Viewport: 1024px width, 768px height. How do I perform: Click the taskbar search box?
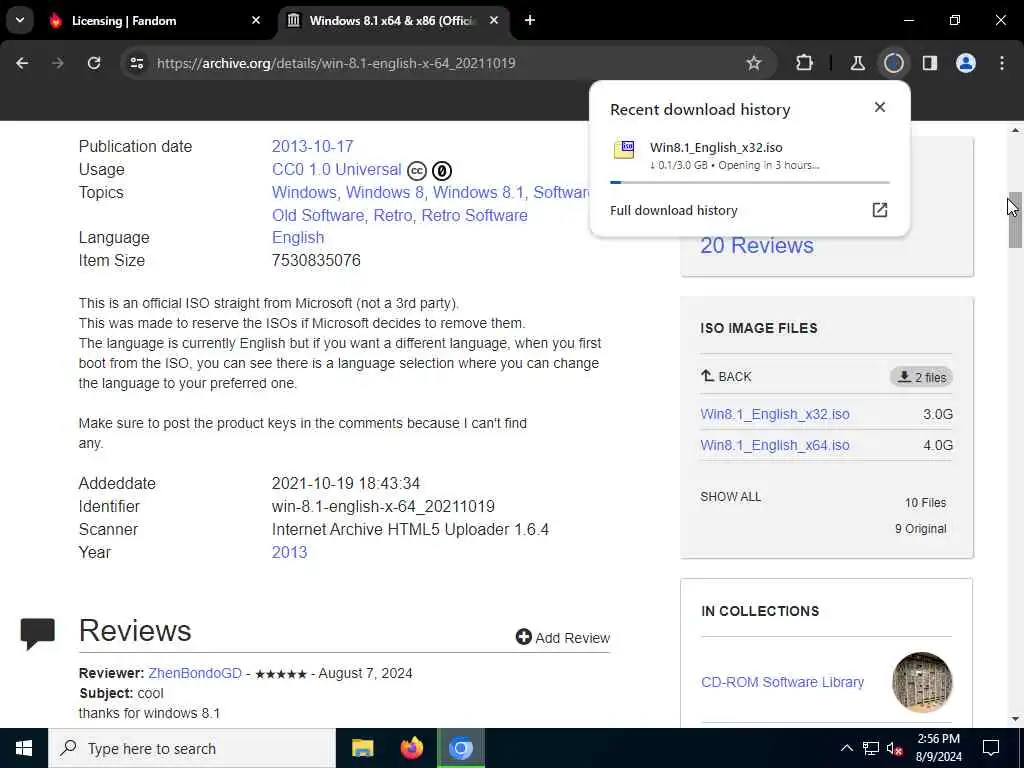click(192, 748)
